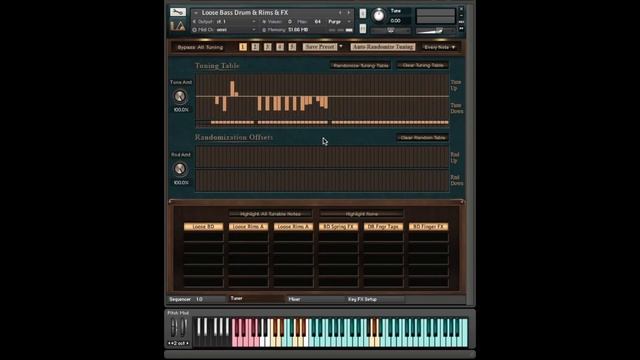Switch to the Mixer tab
Screen dimensions: 640x360
click(315, 299)
